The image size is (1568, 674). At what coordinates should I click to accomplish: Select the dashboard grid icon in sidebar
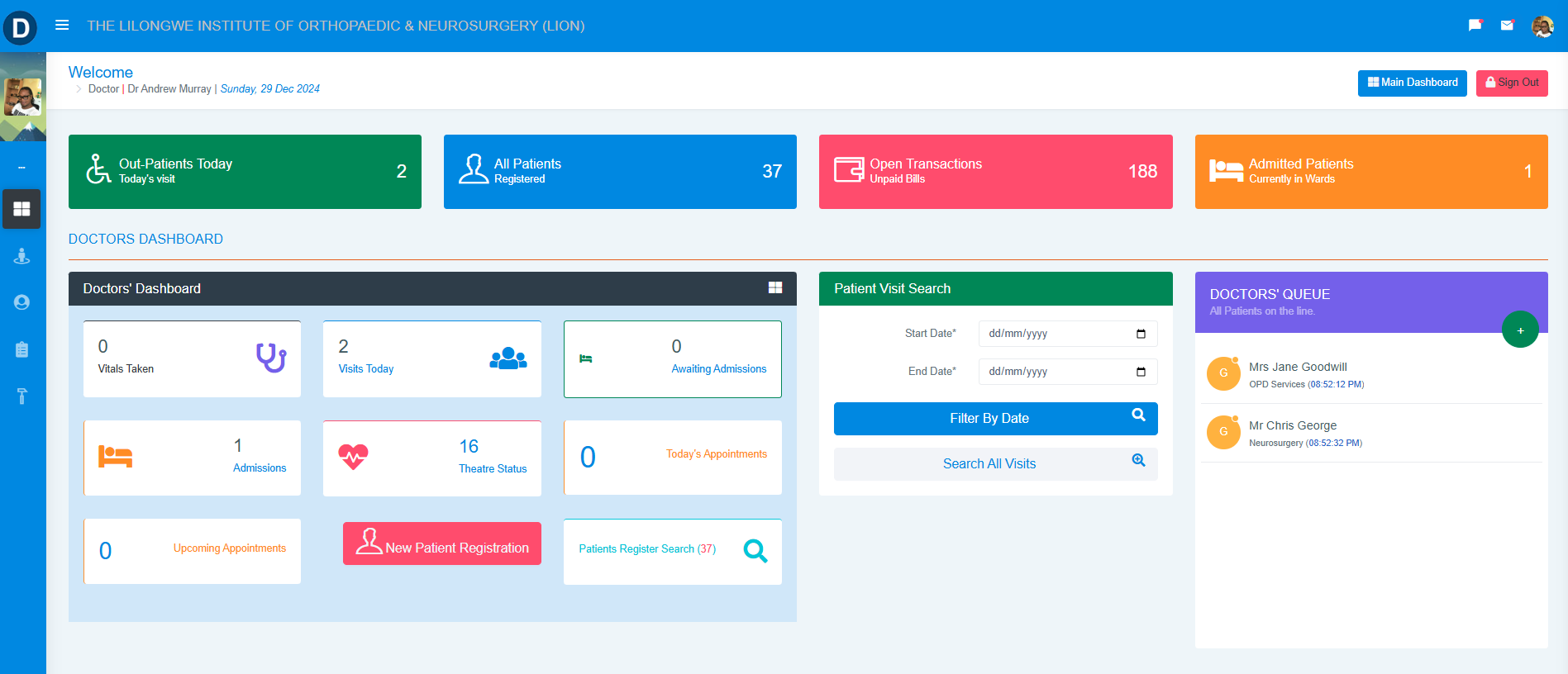pyautogui.click(x=22, y=209)
